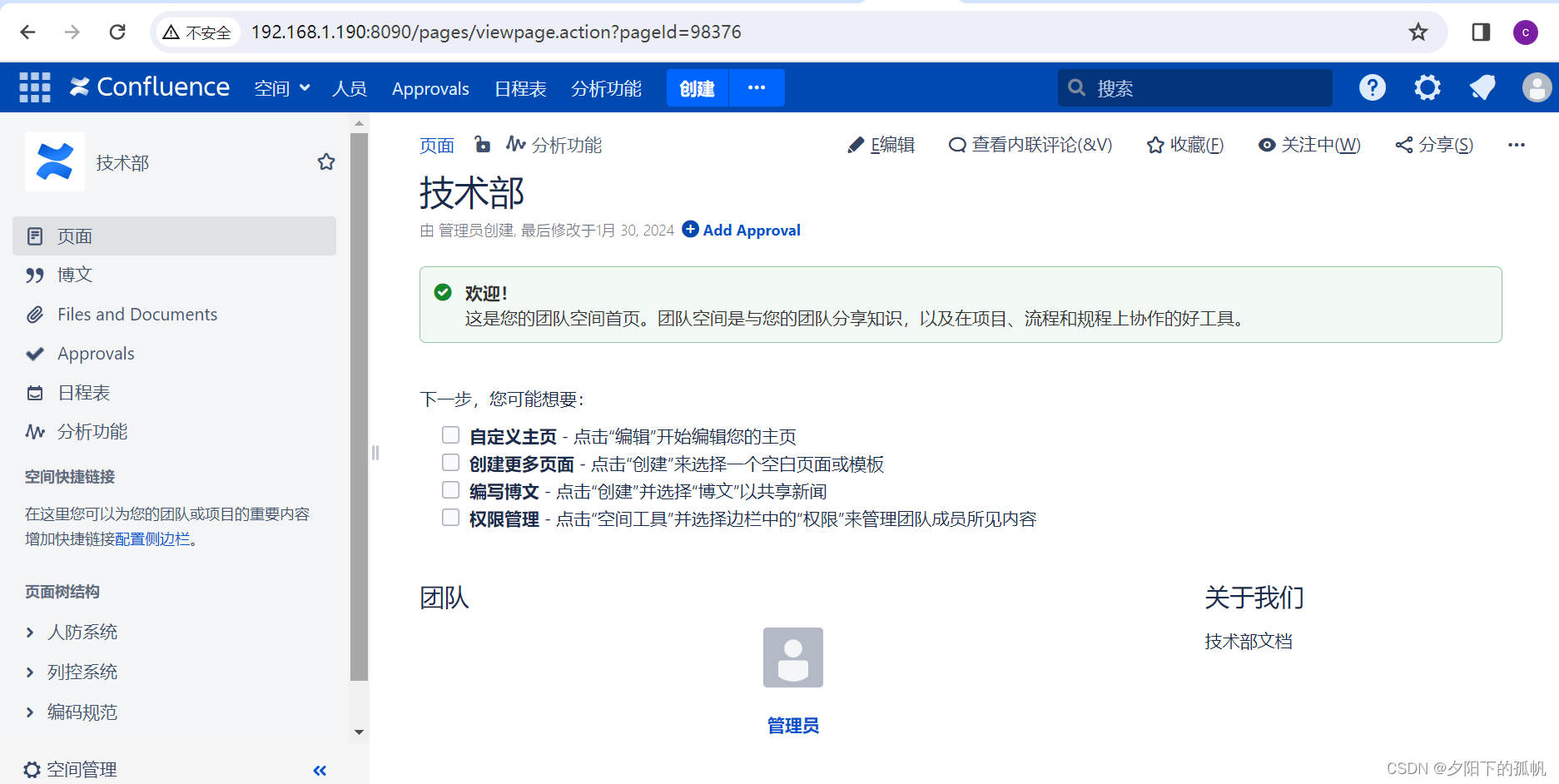Open the app switcher grid icon
This screenshot has height=784, width=1559.
click(35, 87)
